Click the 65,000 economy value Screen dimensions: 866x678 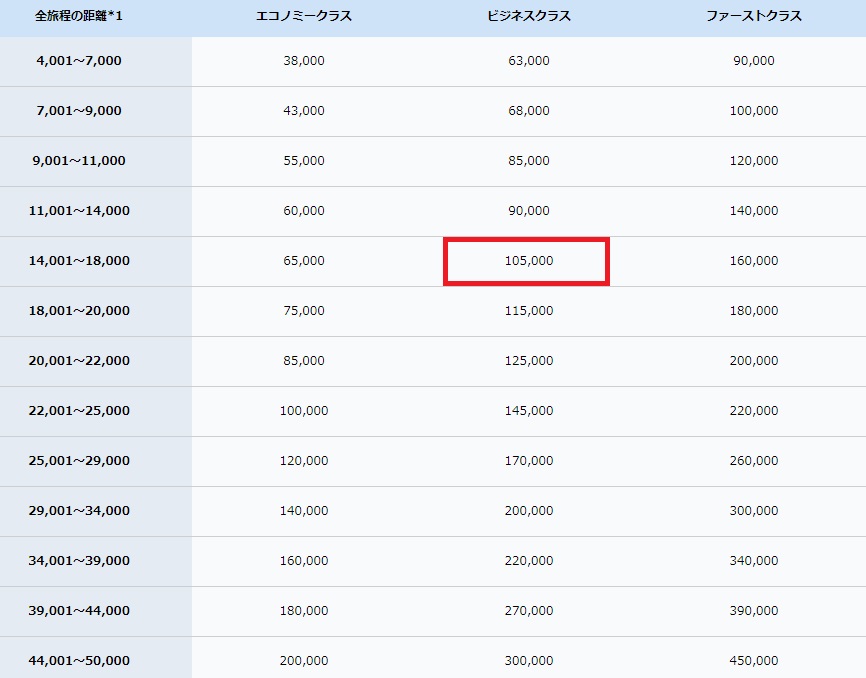[304, 261]
